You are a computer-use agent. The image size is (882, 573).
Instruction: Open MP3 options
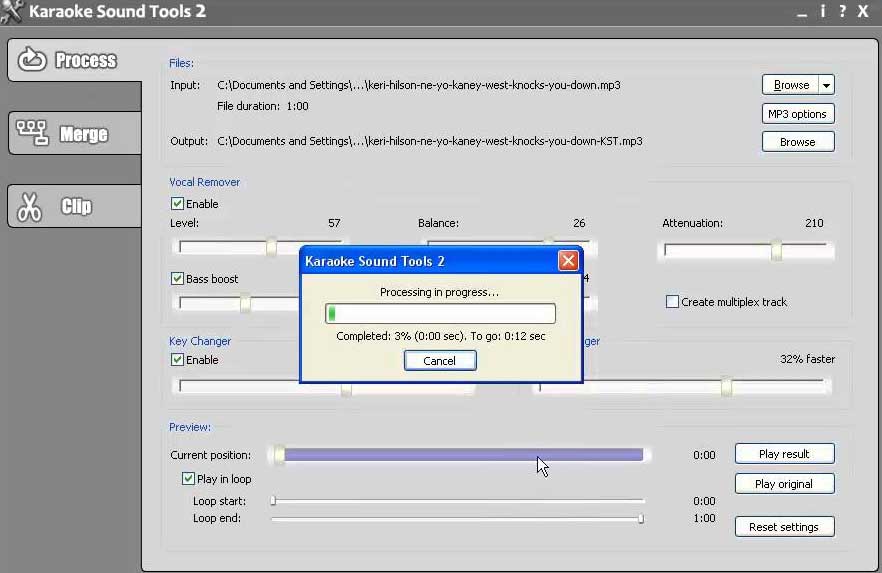tap(798, 114)
